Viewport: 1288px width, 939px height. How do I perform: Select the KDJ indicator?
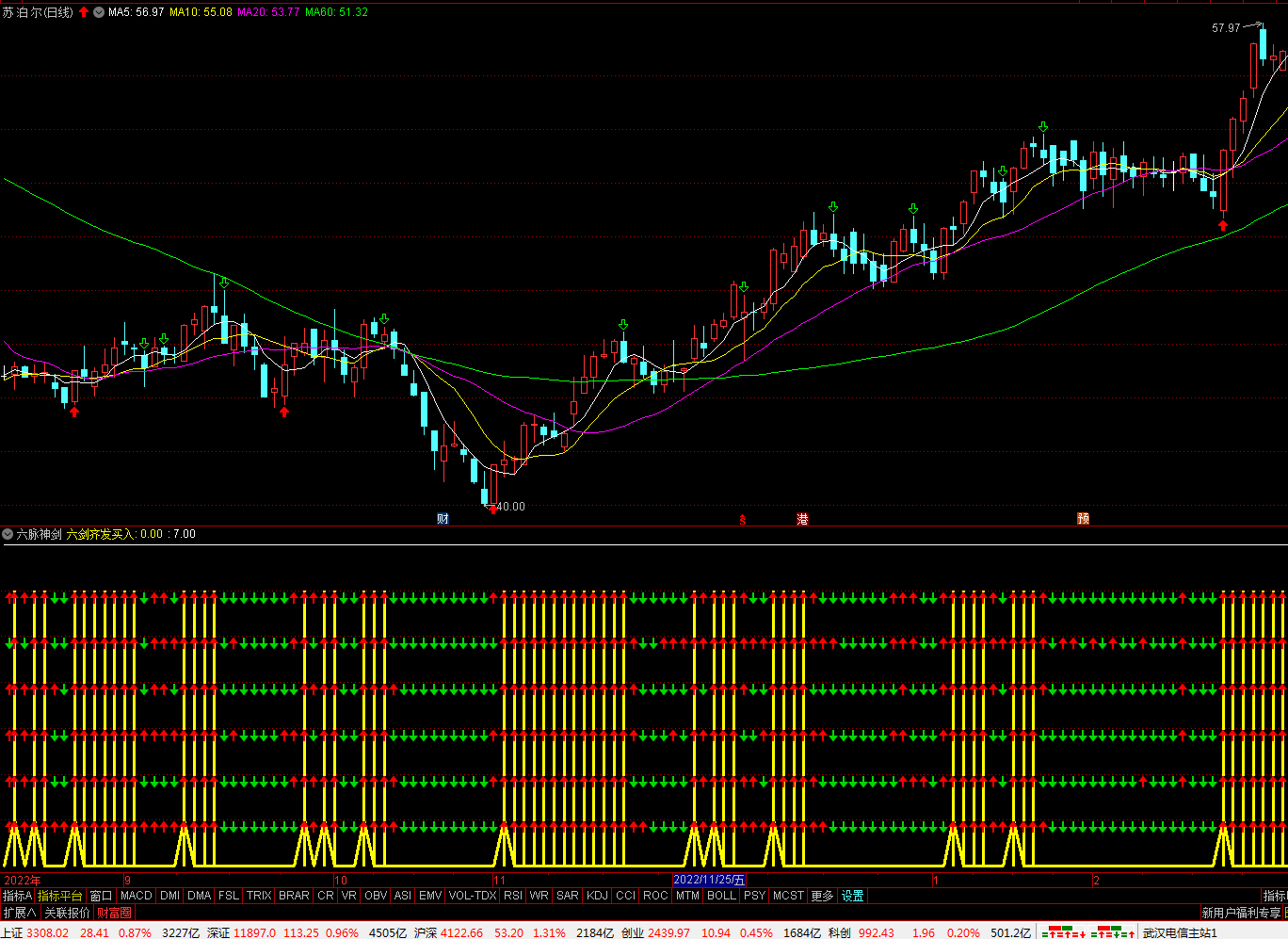click(598, 896)
